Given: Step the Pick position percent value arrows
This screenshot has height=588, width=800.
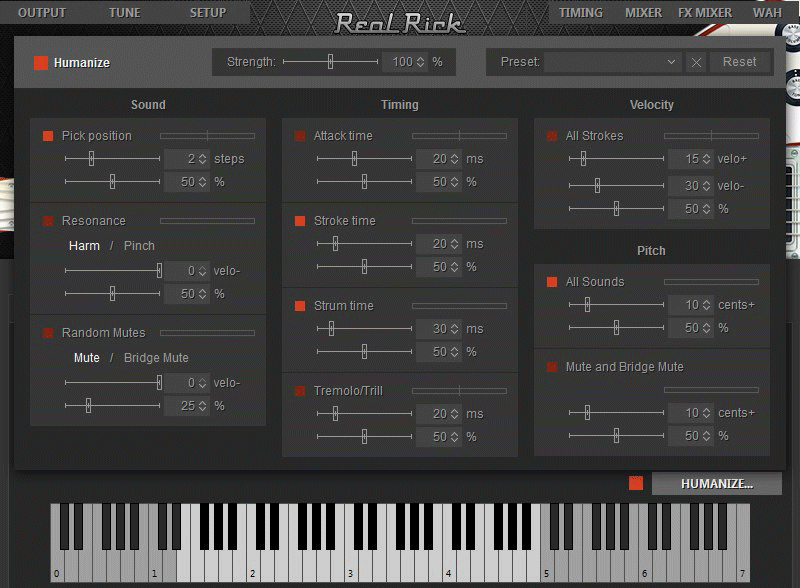Looking at the screenshot, I should click(x=203, y=182).
